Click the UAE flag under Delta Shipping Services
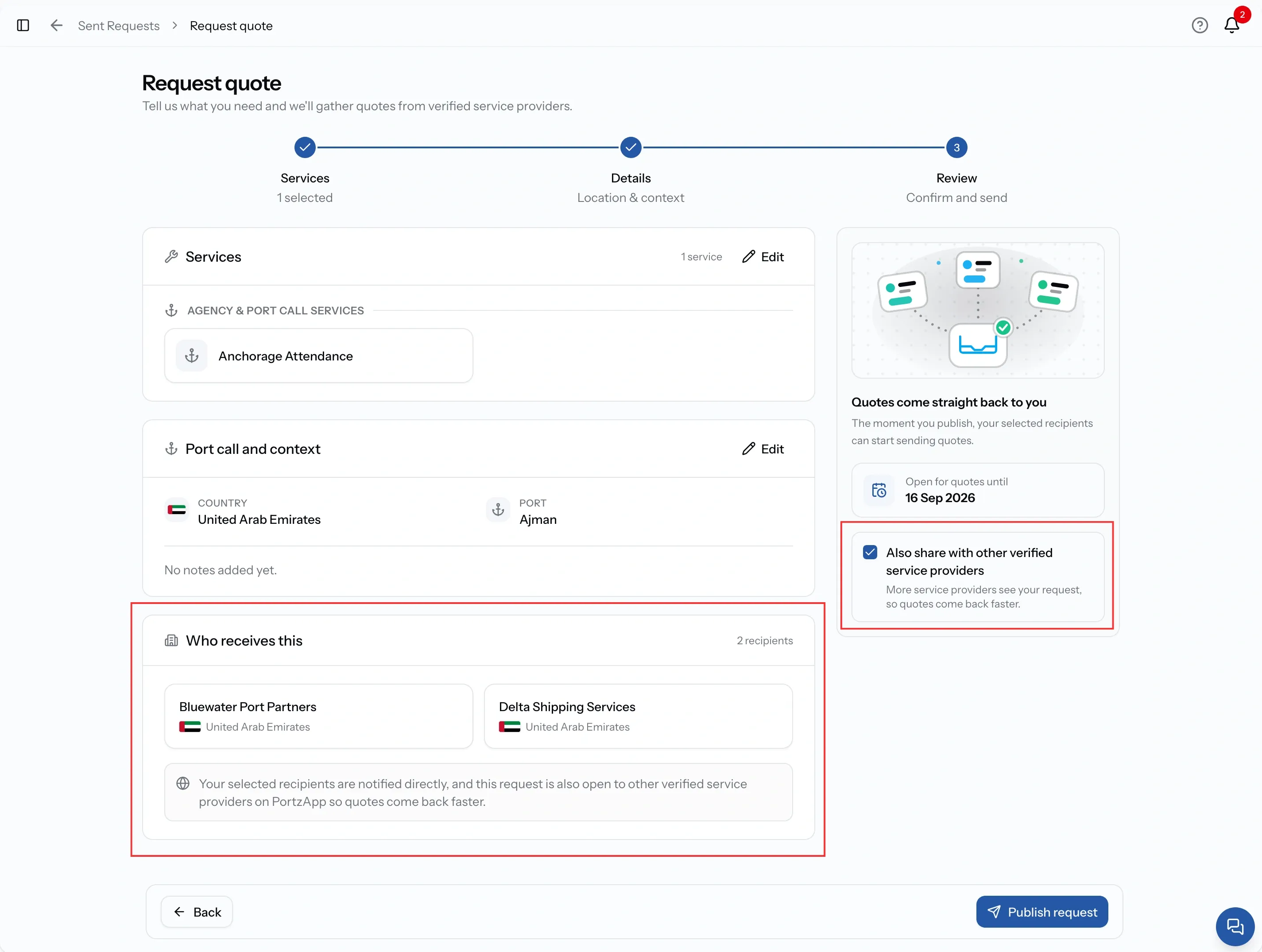This screenshot has width=1262, height=952. [x=510, y=727]
